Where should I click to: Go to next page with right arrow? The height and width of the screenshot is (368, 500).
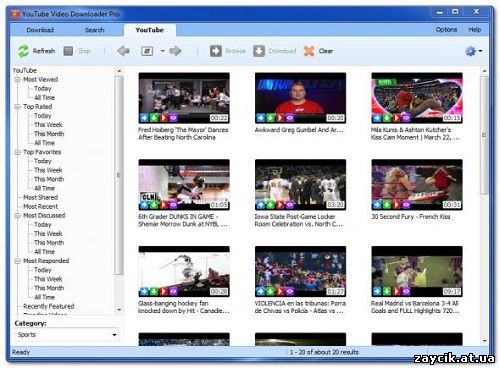[x=175, y=51]
